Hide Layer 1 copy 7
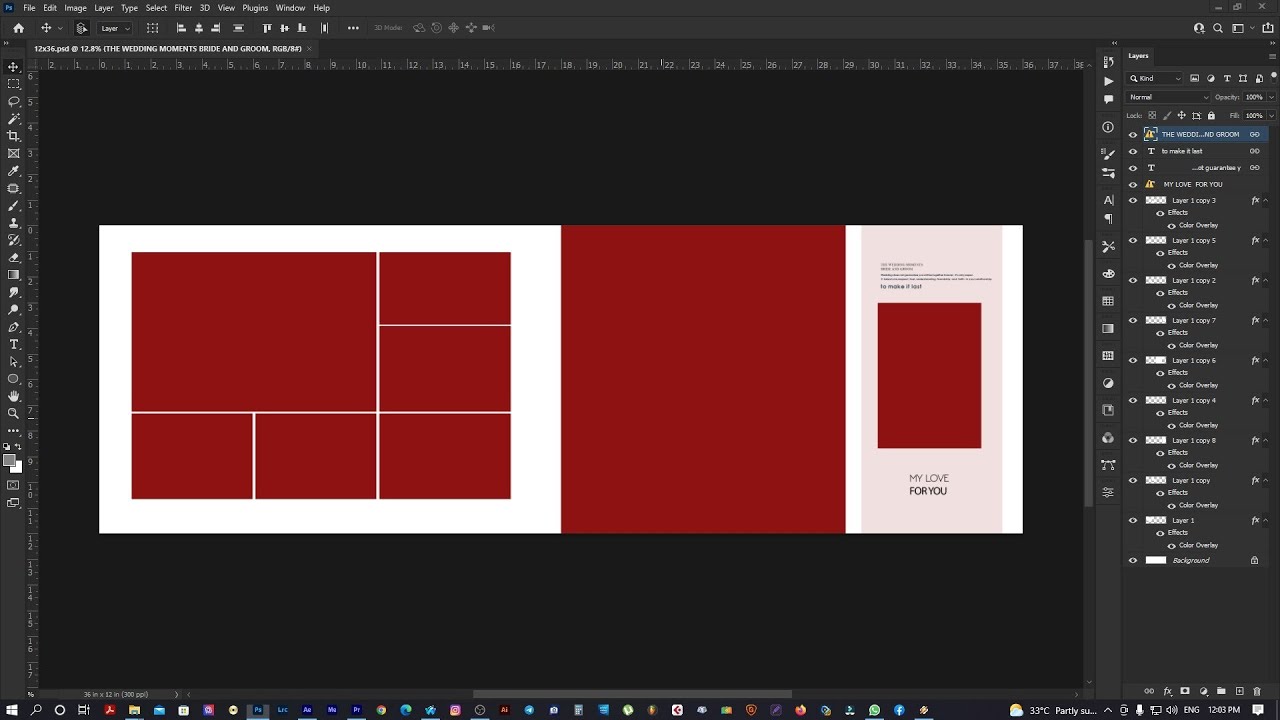 click(x=1133, y=320)
